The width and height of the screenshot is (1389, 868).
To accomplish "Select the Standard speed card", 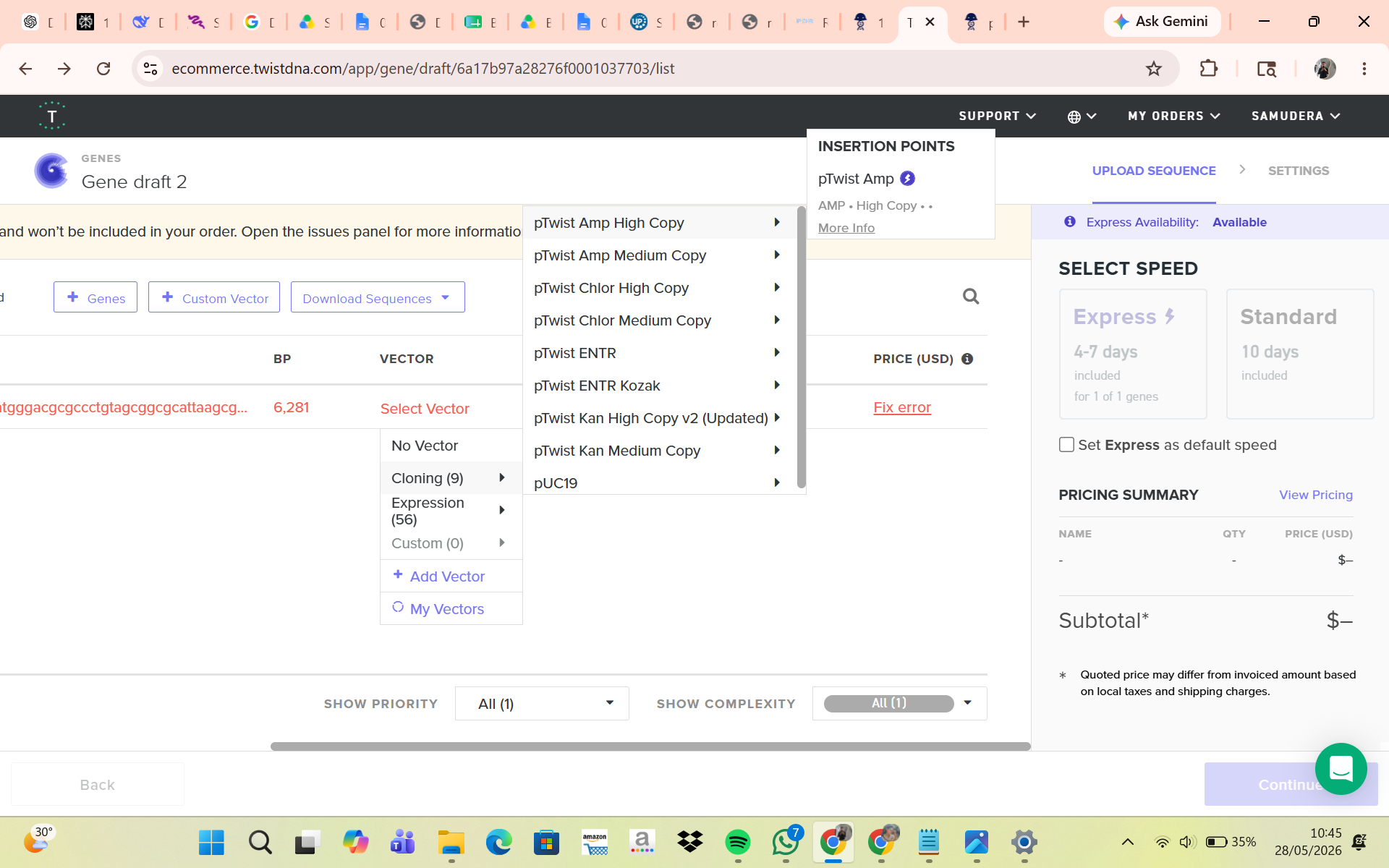I will point(1300,354).
